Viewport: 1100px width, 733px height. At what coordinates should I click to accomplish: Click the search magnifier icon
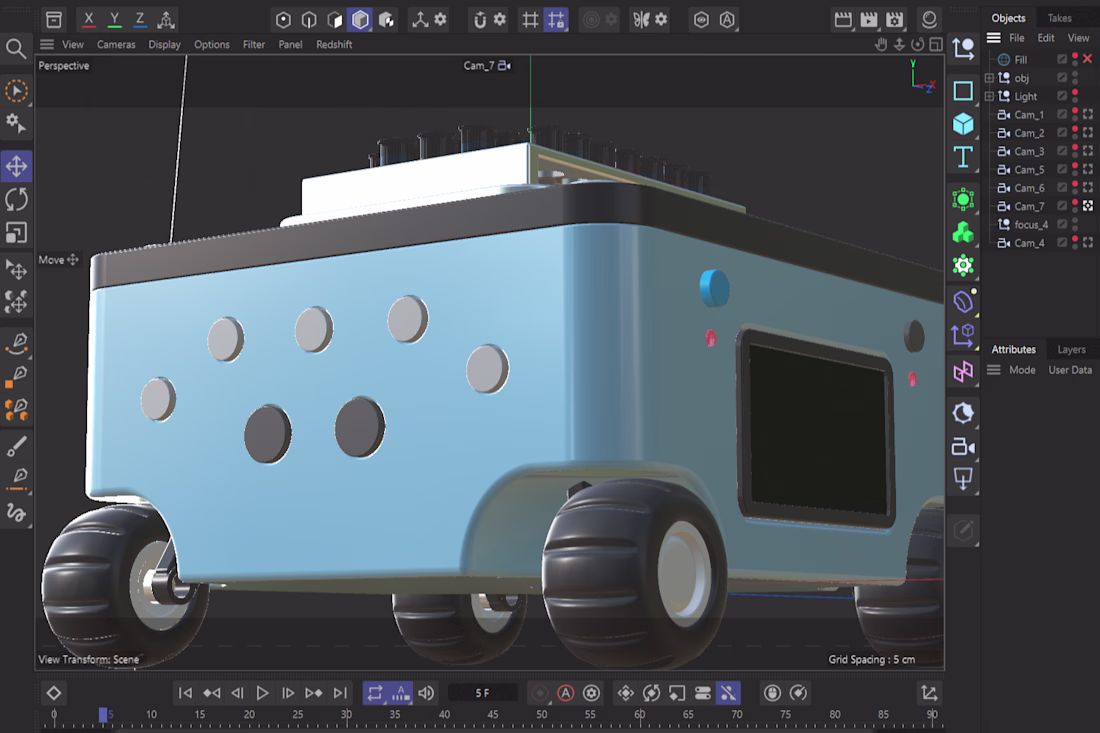(15, 48)
